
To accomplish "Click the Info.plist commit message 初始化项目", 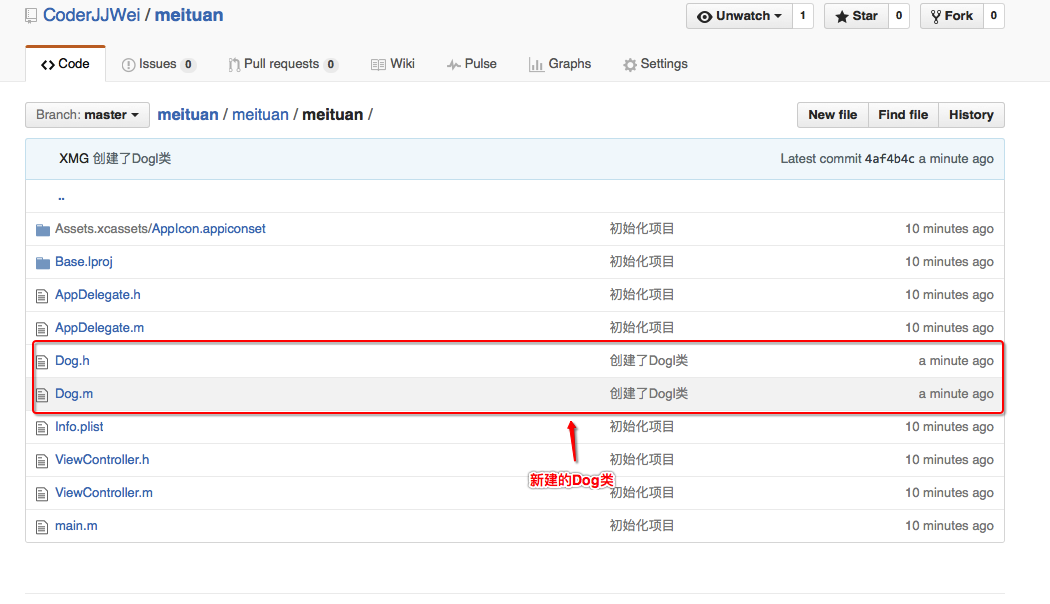I will (x=642, y=427).
